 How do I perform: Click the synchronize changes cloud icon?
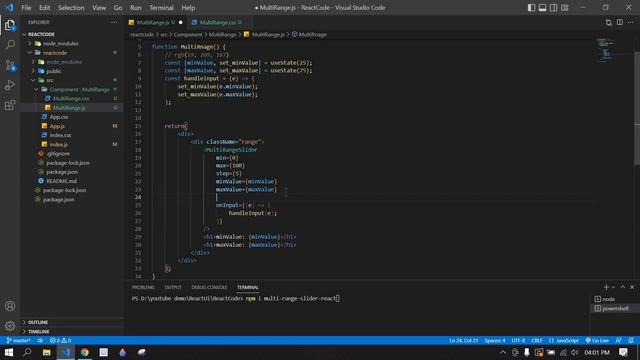(40, 340)
